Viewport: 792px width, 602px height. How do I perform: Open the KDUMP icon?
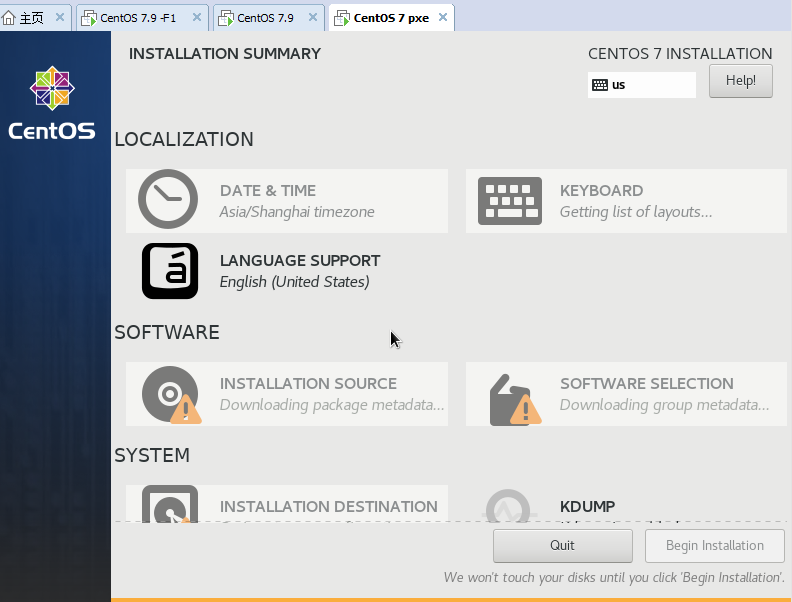[x=508, y=506]
